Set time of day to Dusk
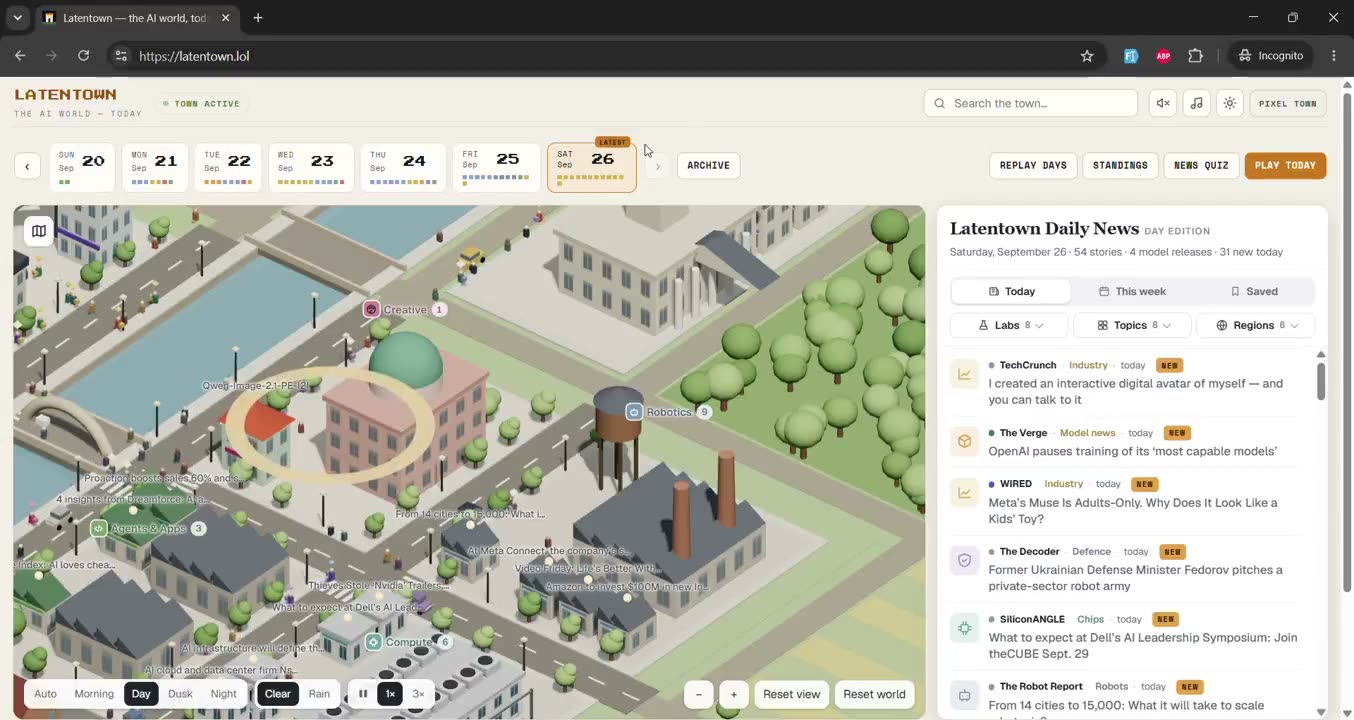 tap(180, 694)
